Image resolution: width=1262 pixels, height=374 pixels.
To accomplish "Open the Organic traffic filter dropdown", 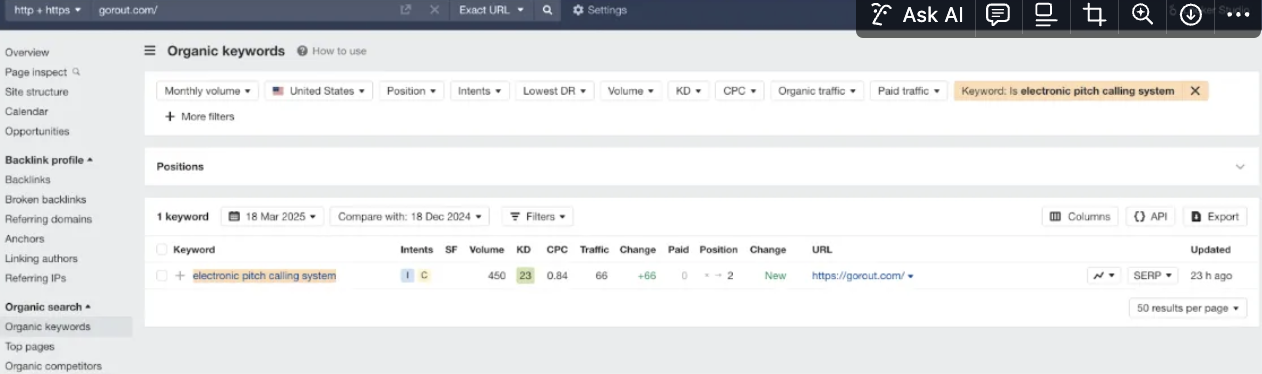I will pos(817,91).
